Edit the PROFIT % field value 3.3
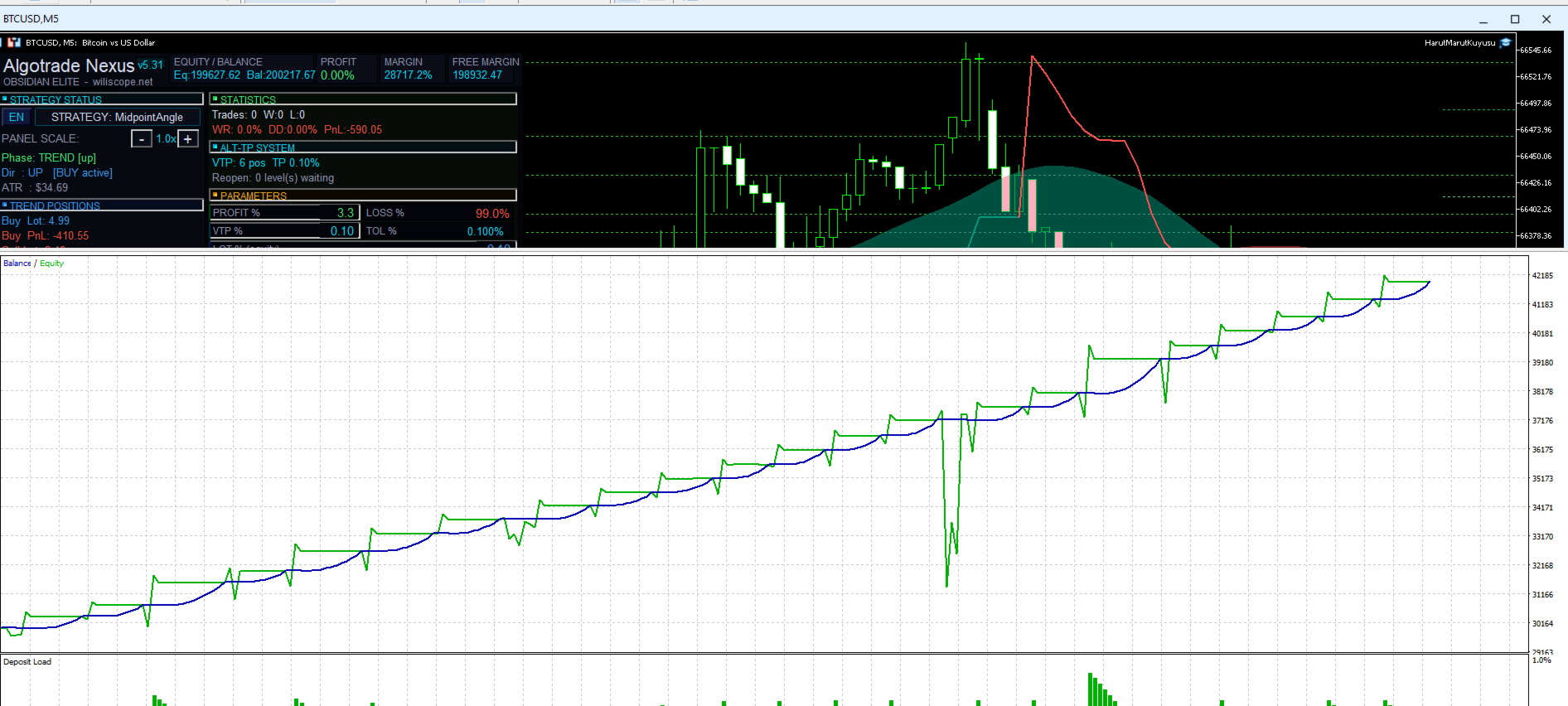This screenshot has width=1568, height=706. 340,213
